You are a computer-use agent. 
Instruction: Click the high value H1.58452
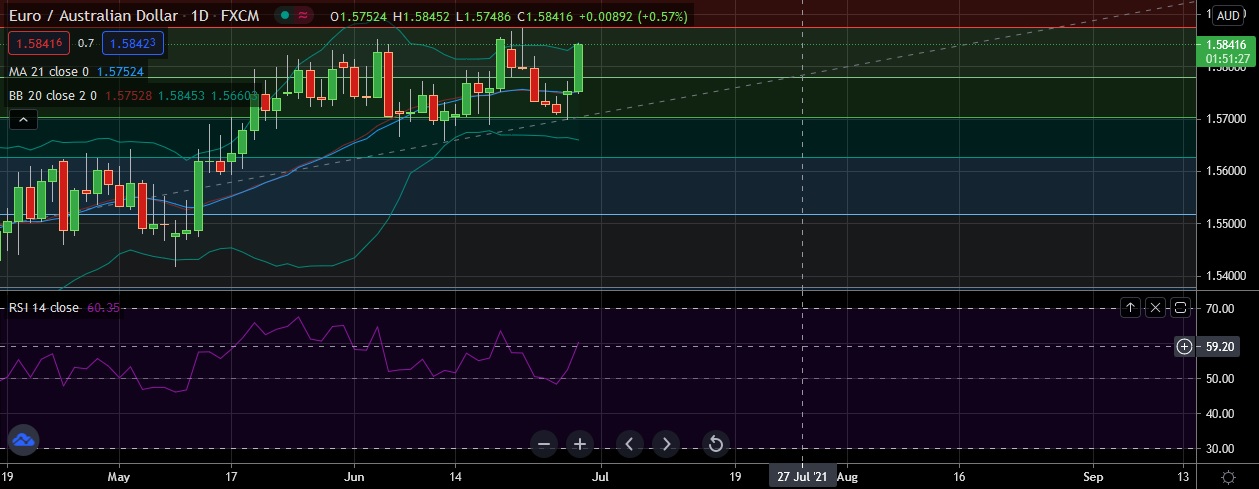(x=422, y=16)
